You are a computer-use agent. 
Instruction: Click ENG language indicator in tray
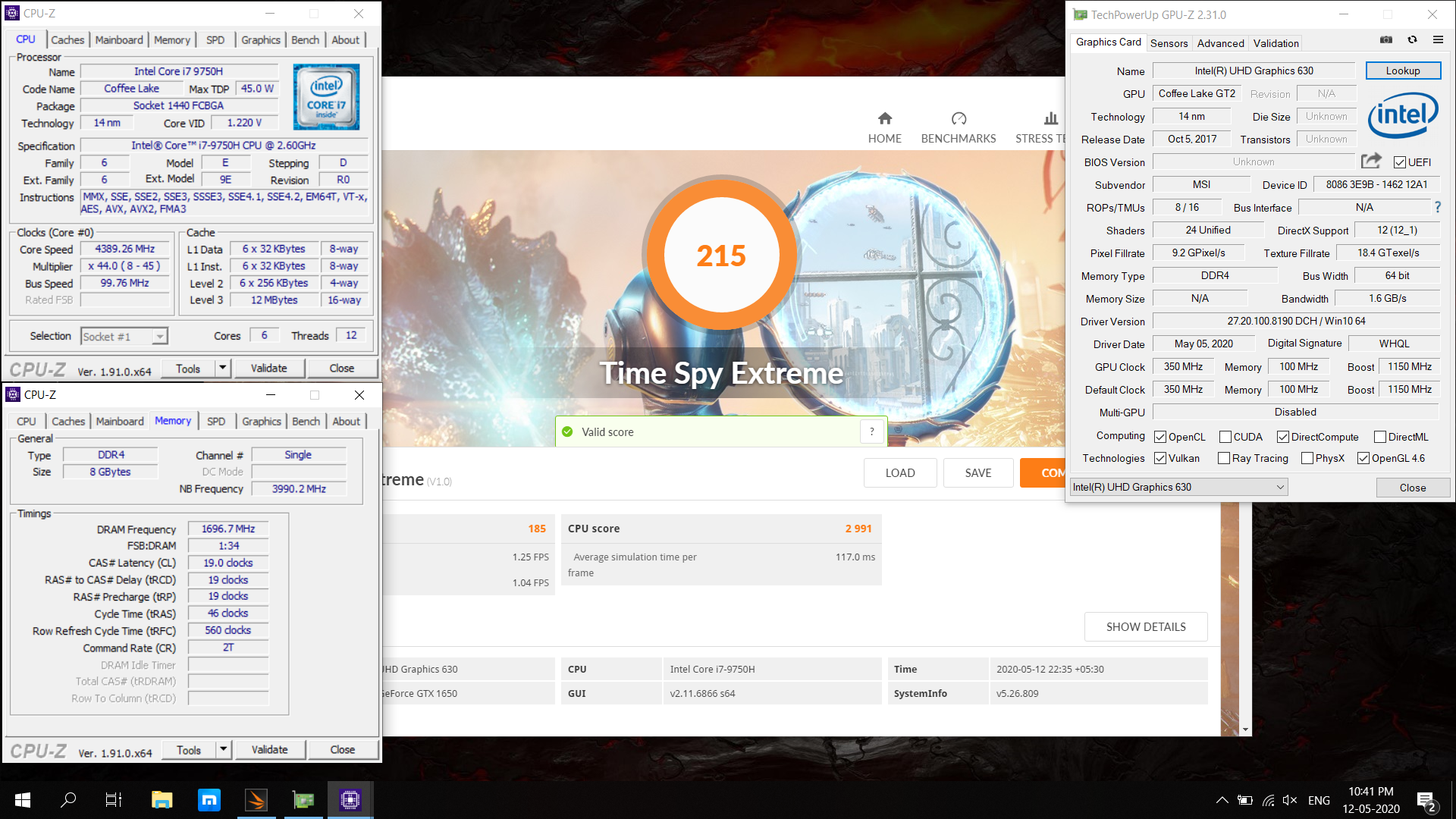tap(1319, 800)
